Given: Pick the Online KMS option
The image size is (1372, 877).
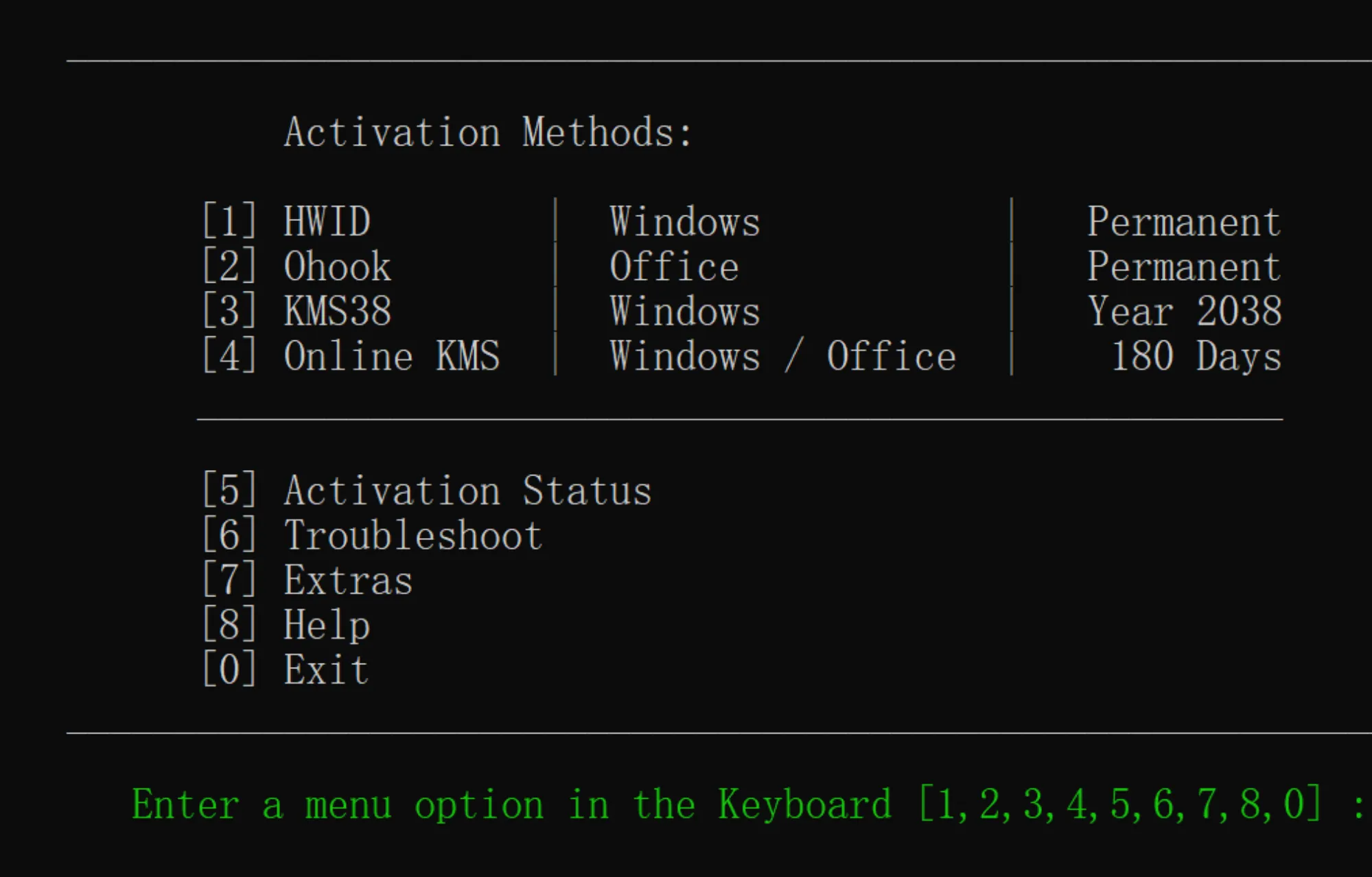Looking at the screenshot, I should (x=391, y=356).
